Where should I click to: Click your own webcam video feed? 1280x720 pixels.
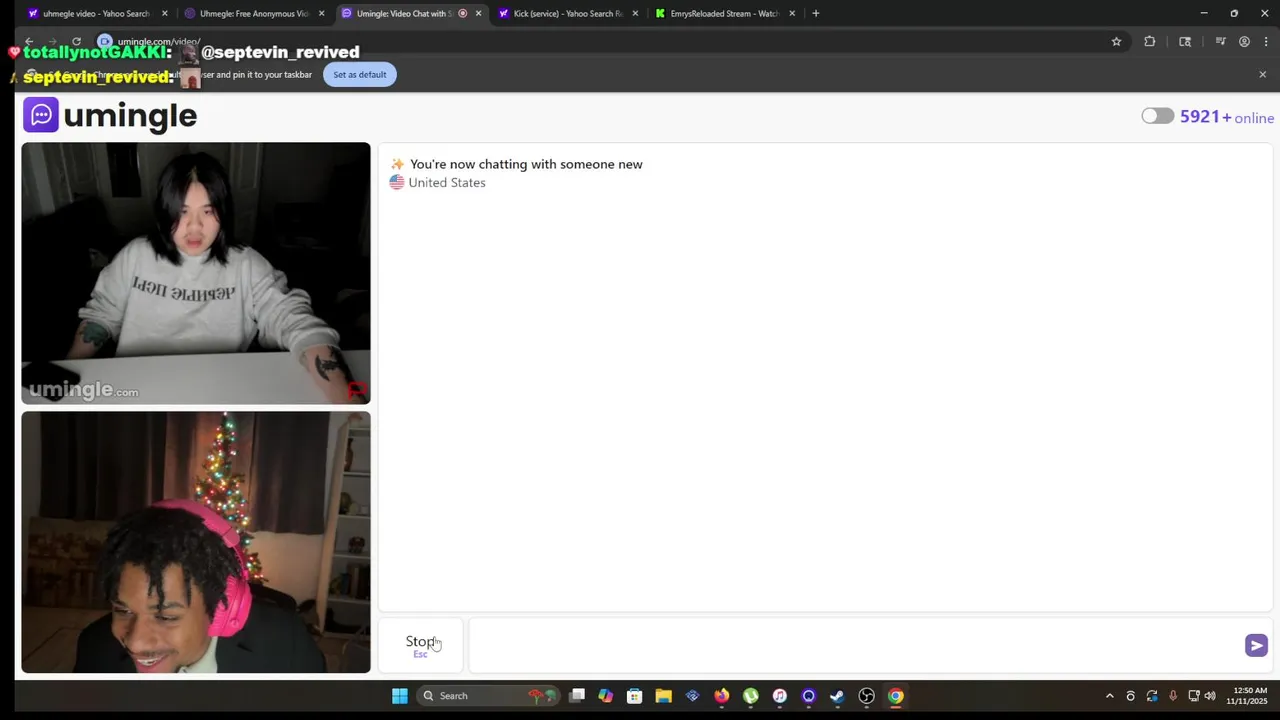click(196, 542)
